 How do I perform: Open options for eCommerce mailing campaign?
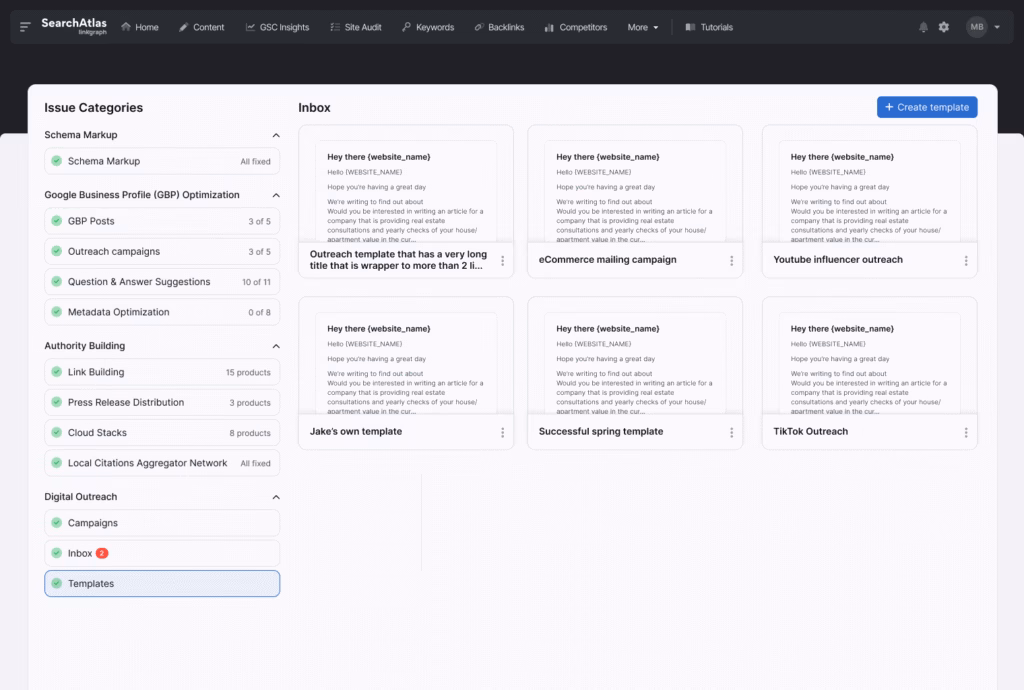tap(732, 260)
